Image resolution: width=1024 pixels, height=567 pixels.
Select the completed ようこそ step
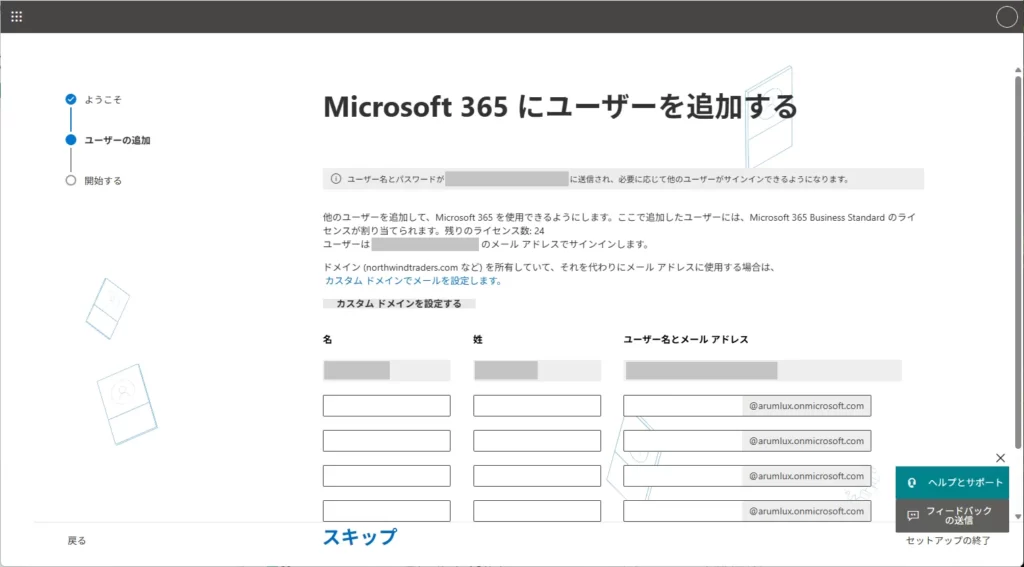tap(93, 99)
